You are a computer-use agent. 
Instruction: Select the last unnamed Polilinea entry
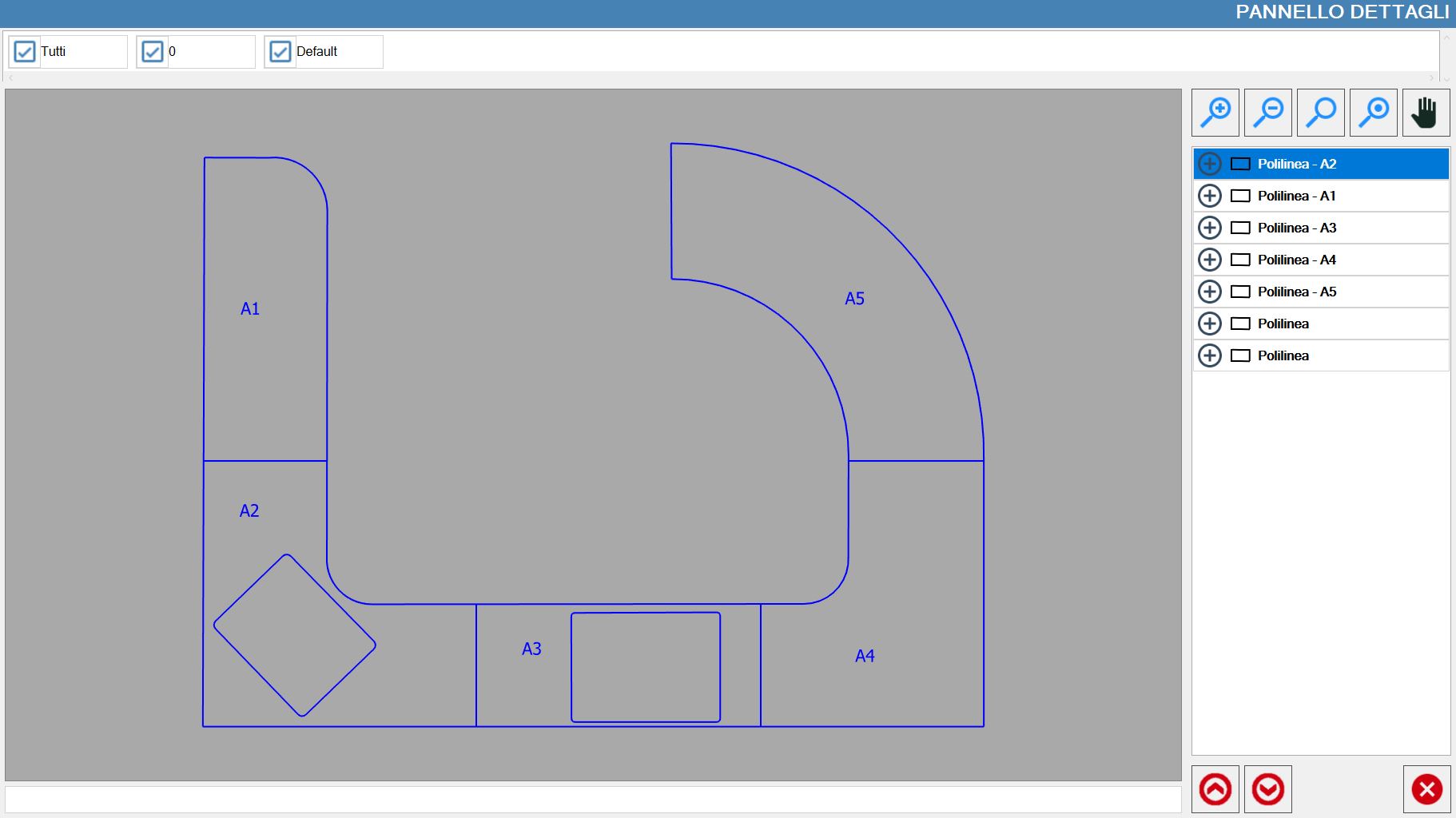(x=1321, y=355)
